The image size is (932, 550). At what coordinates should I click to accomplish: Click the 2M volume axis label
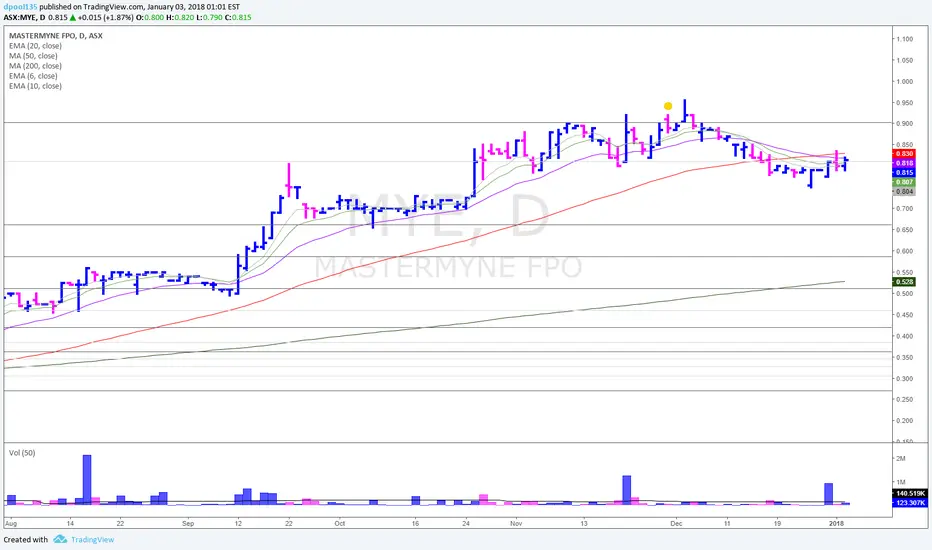tap(900, 458)
